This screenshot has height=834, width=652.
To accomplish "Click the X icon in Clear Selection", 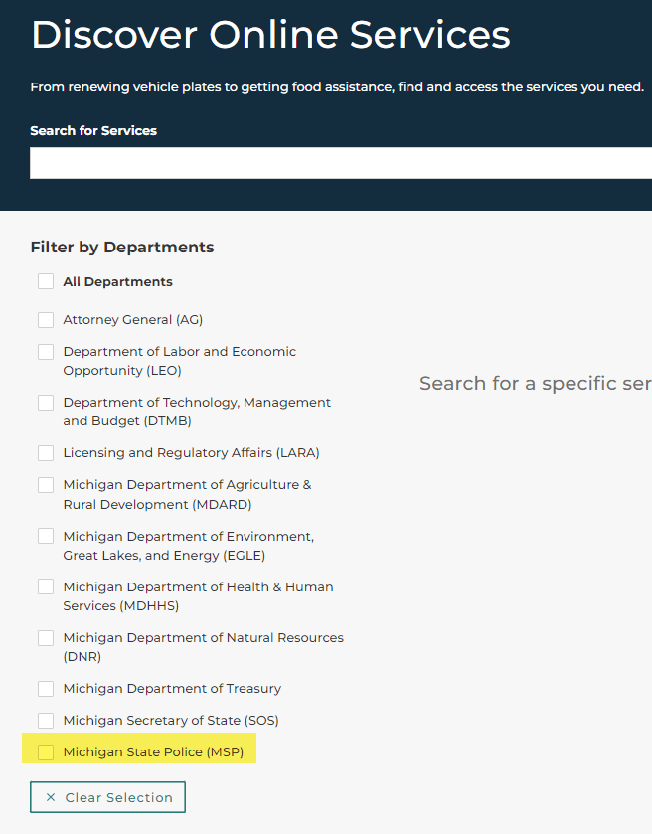I will 51,797.
